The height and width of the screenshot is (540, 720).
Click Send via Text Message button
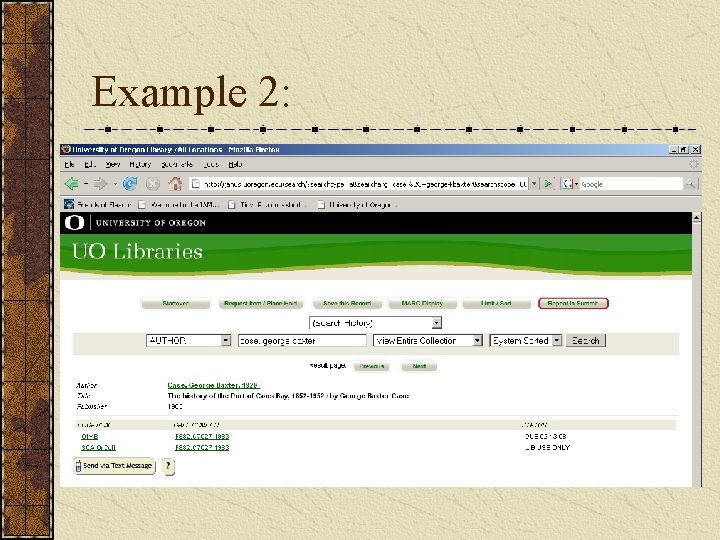(114, 466)
